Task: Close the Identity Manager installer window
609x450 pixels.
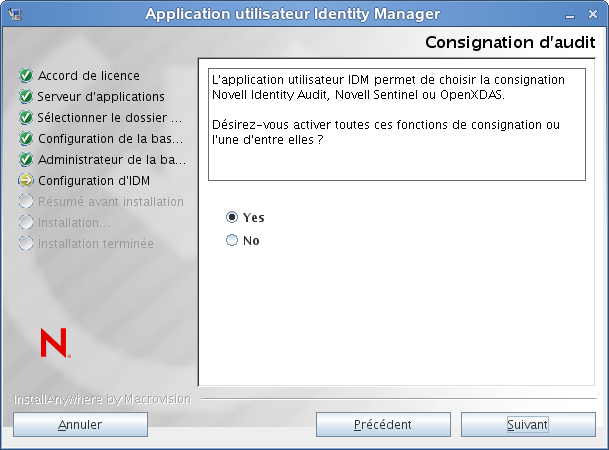Action: pos(595,13)
